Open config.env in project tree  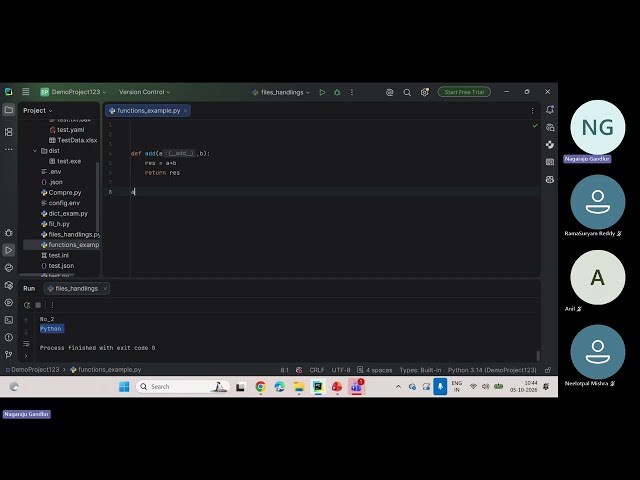tap(60, 203)
